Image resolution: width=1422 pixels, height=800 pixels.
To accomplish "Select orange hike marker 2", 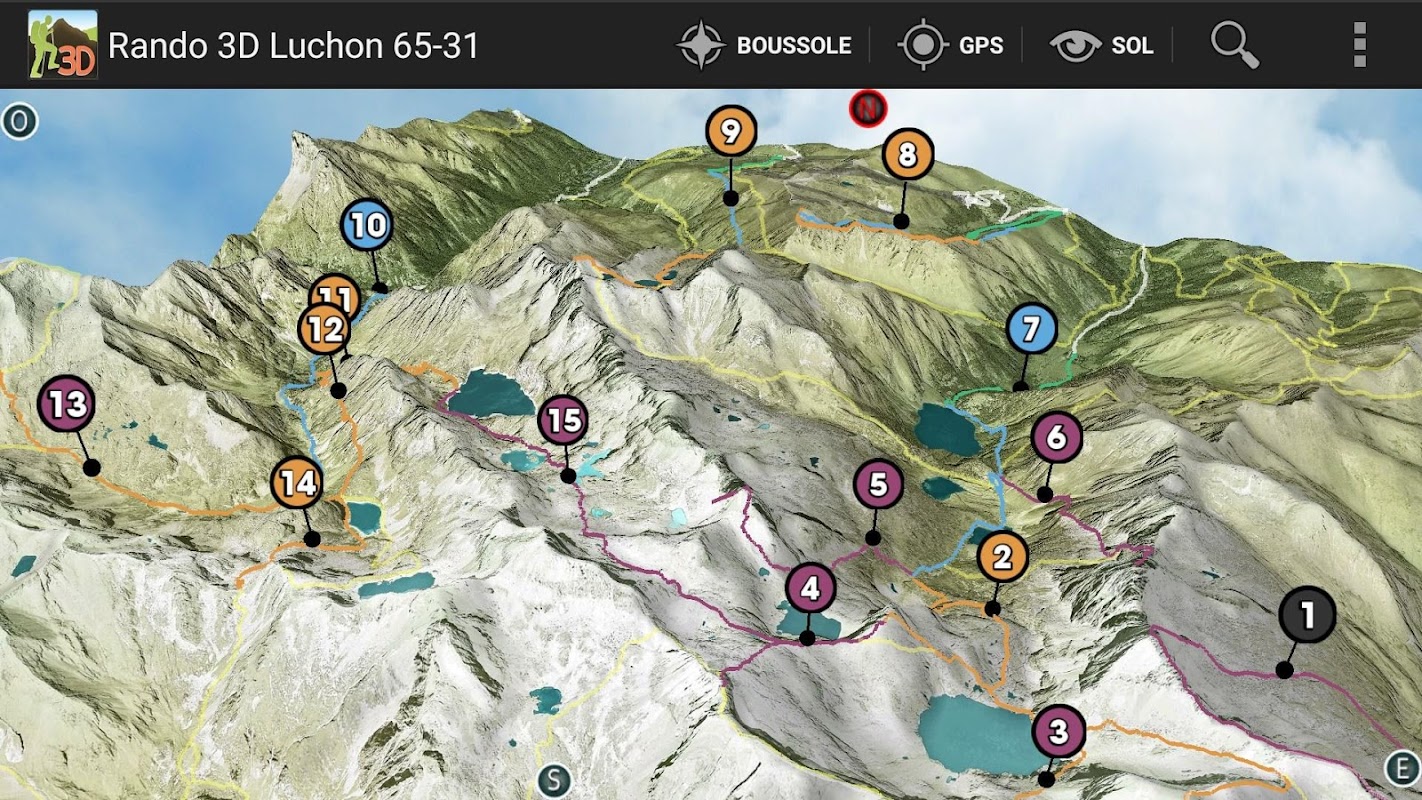I will [1003, 557].
